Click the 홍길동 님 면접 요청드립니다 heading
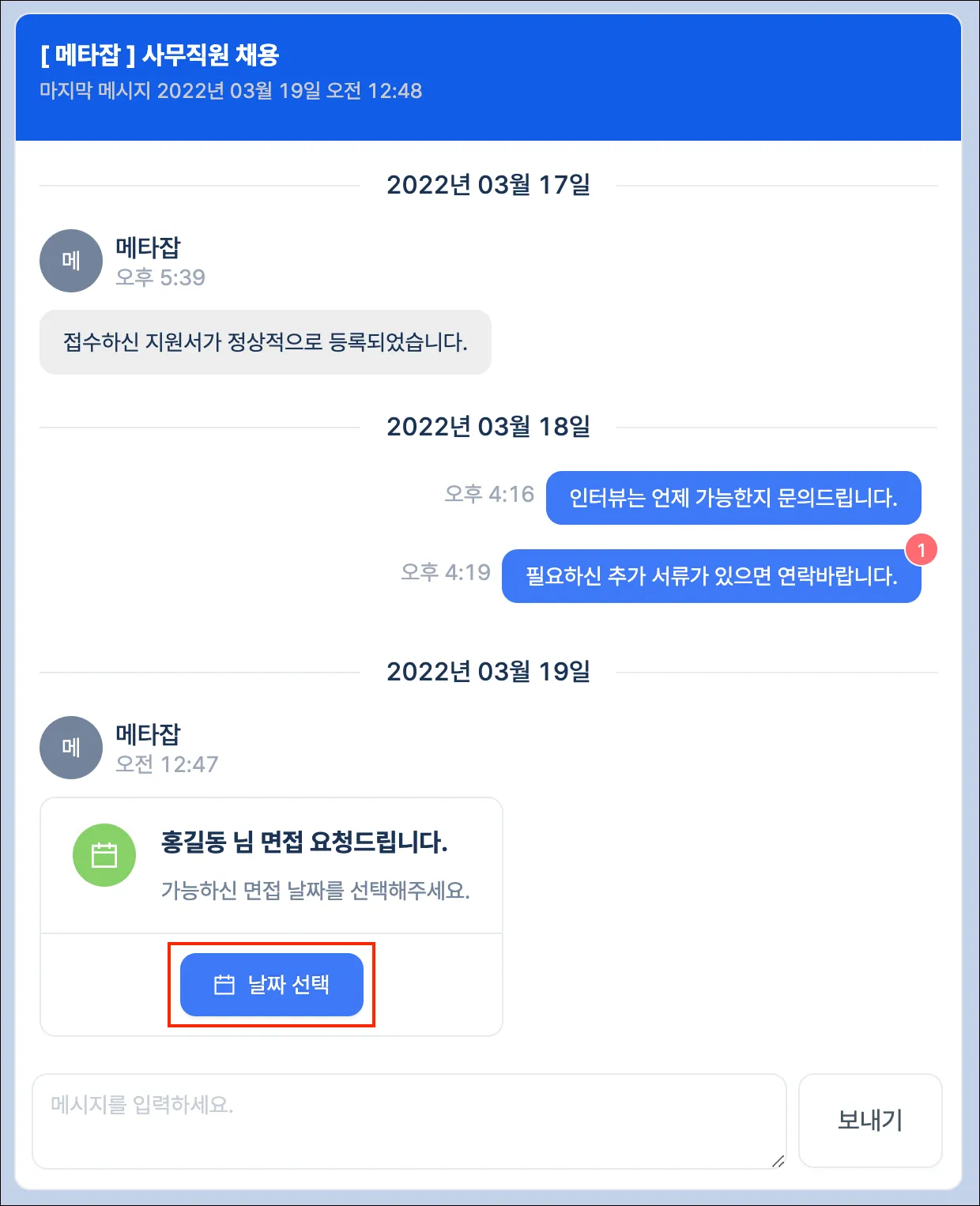Image resolution: width=980 pixels, height=1206 pixels. point(304,842)
